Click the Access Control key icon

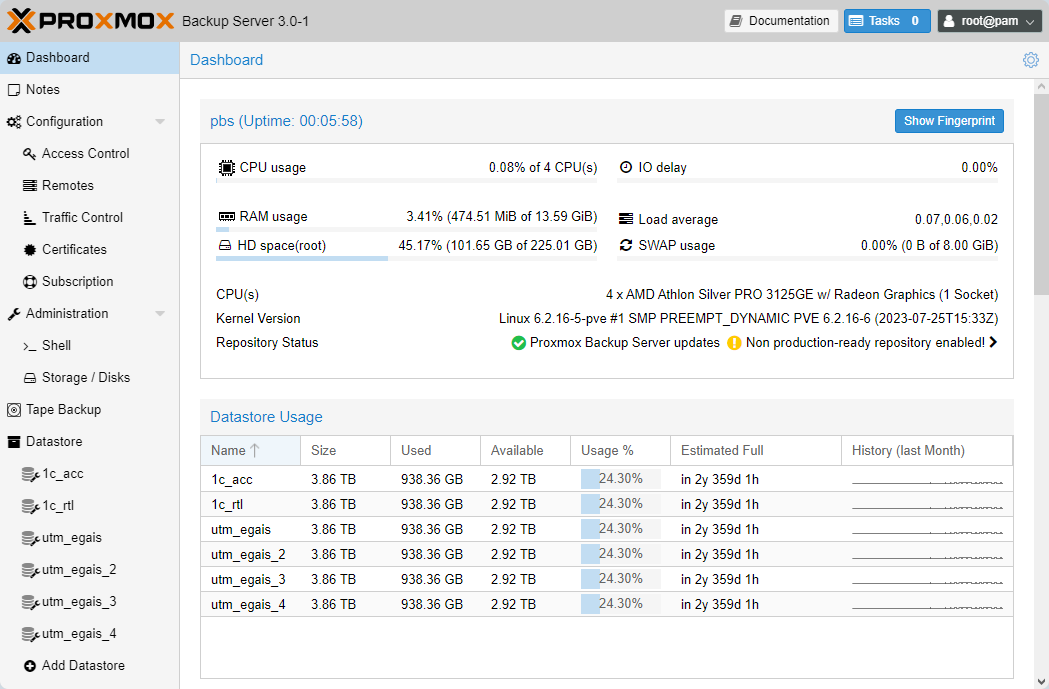30,154
